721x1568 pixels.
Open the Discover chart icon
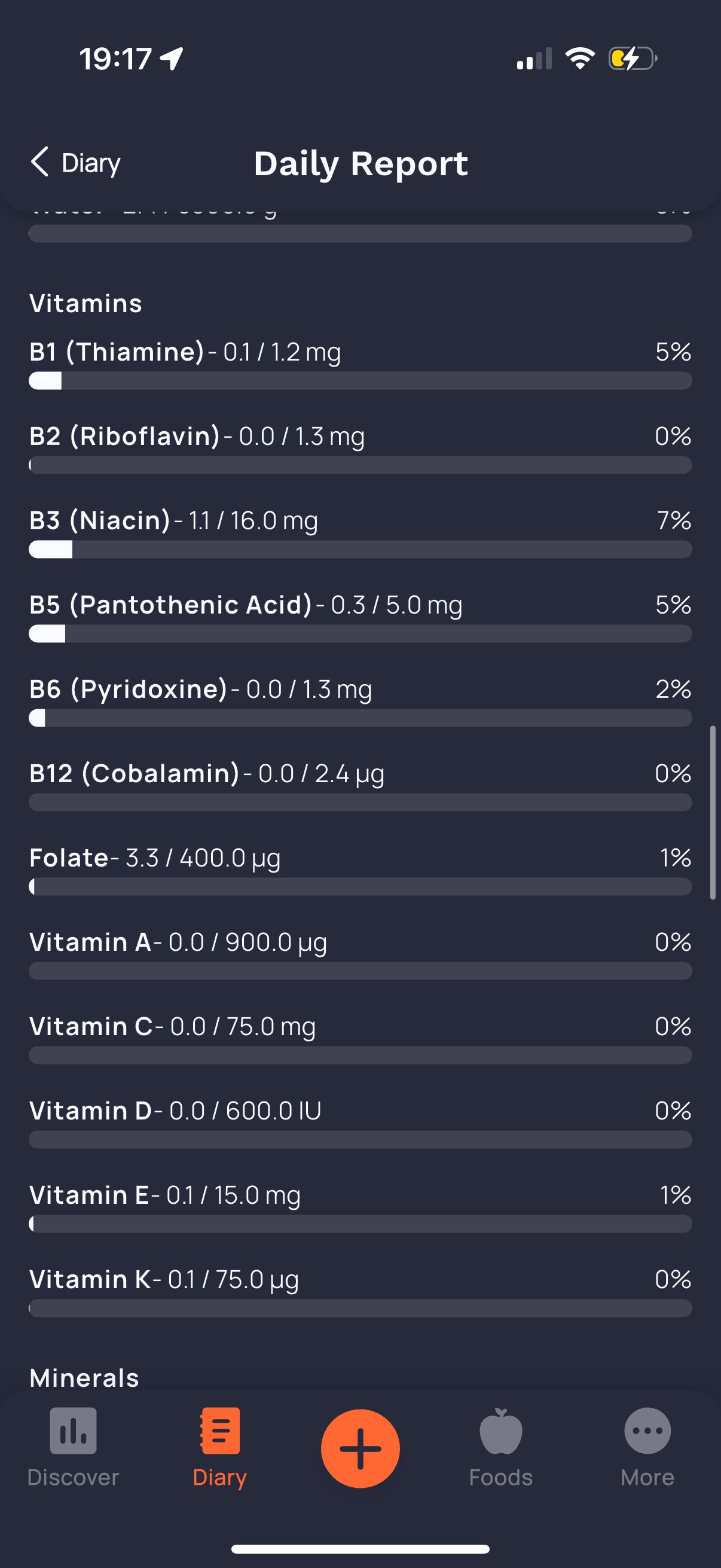[73, 1430]
